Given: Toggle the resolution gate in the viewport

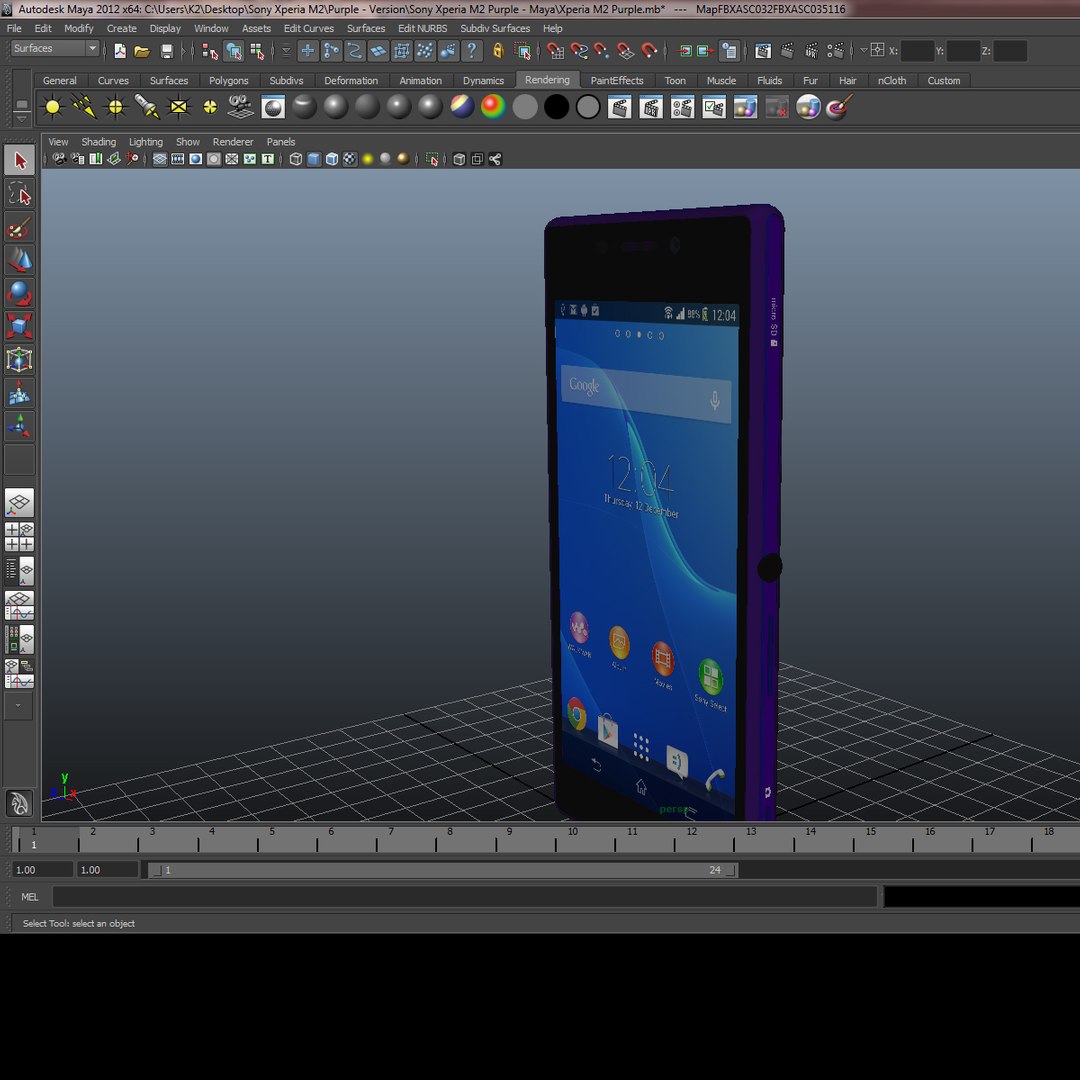Looking at the screenshot, I should 196,160.
